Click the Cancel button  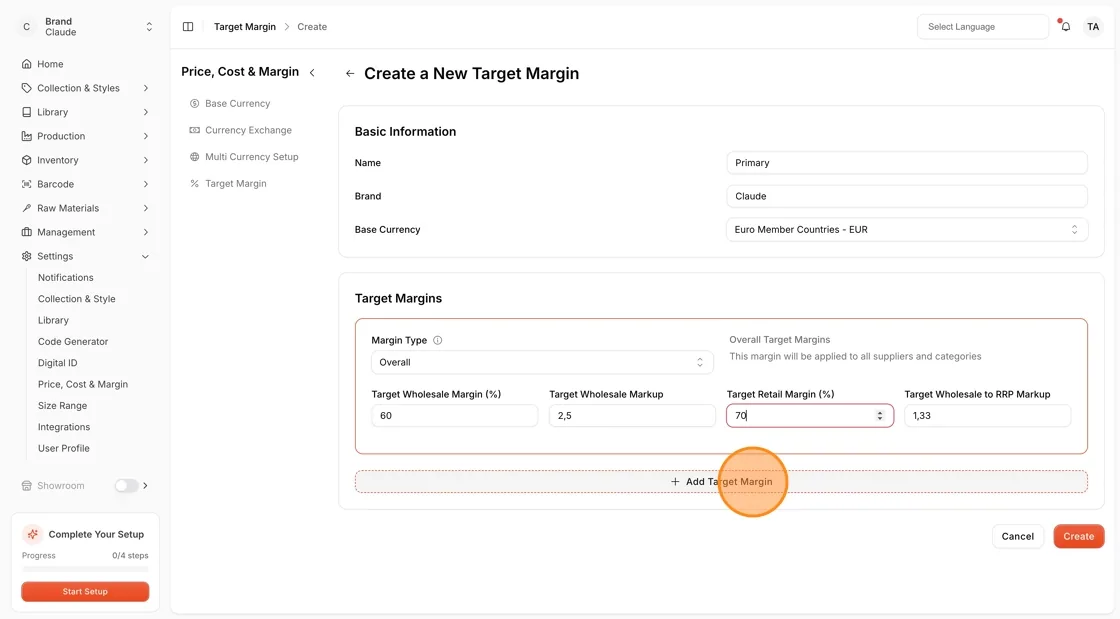tap(1017, 536)
